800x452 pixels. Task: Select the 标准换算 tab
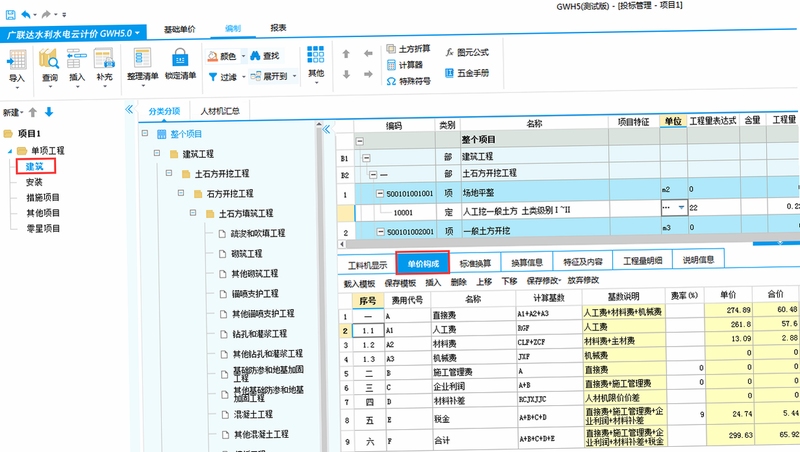click(475, 263)
